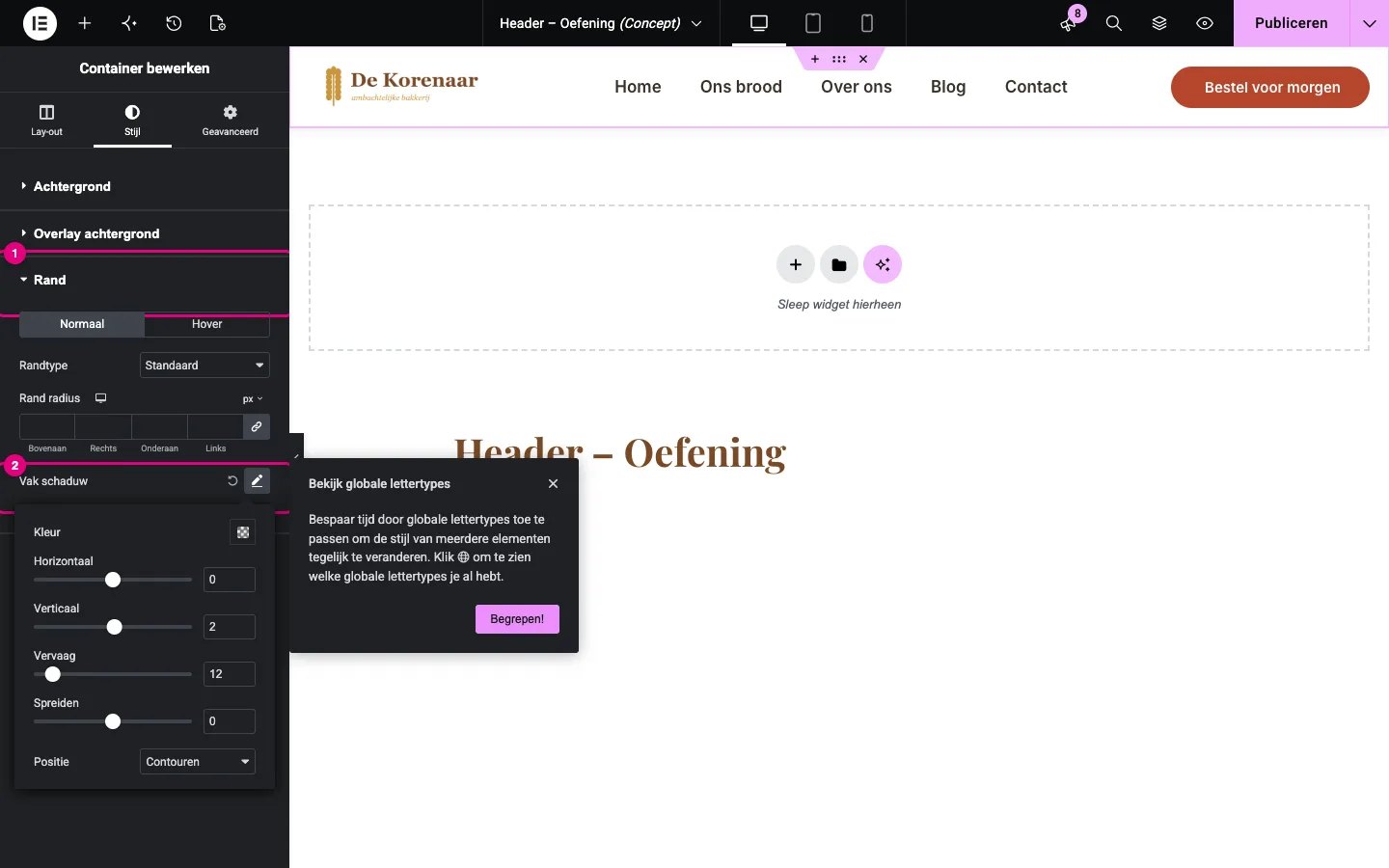The height and width of the screenshot is (868, 1389).
Task: Select the Hover state tab
Action: [206, 324]
